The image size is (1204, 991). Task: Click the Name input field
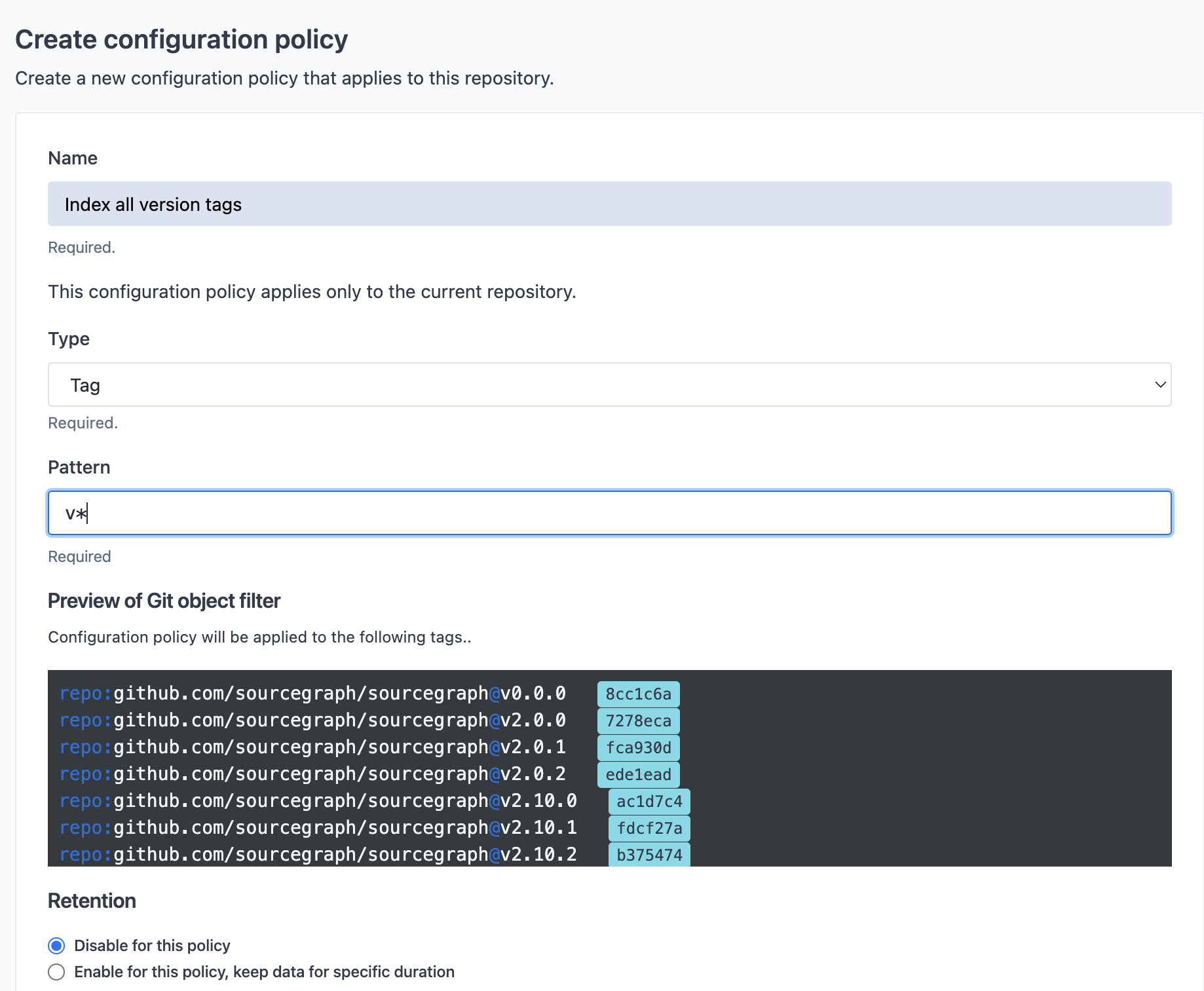(x=609, y=204)
